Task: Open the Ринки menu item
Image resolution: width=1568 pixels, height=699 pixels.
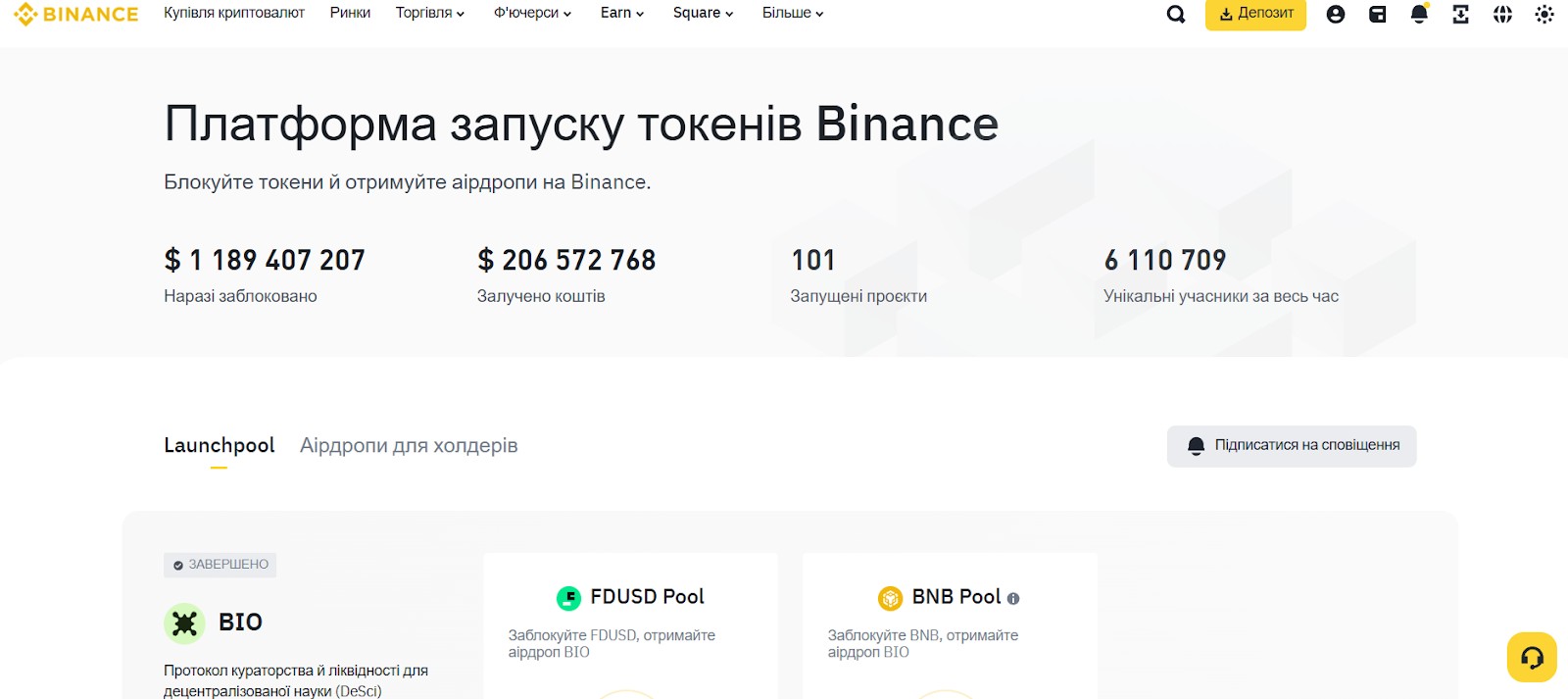Action: (x=350, y=13)
